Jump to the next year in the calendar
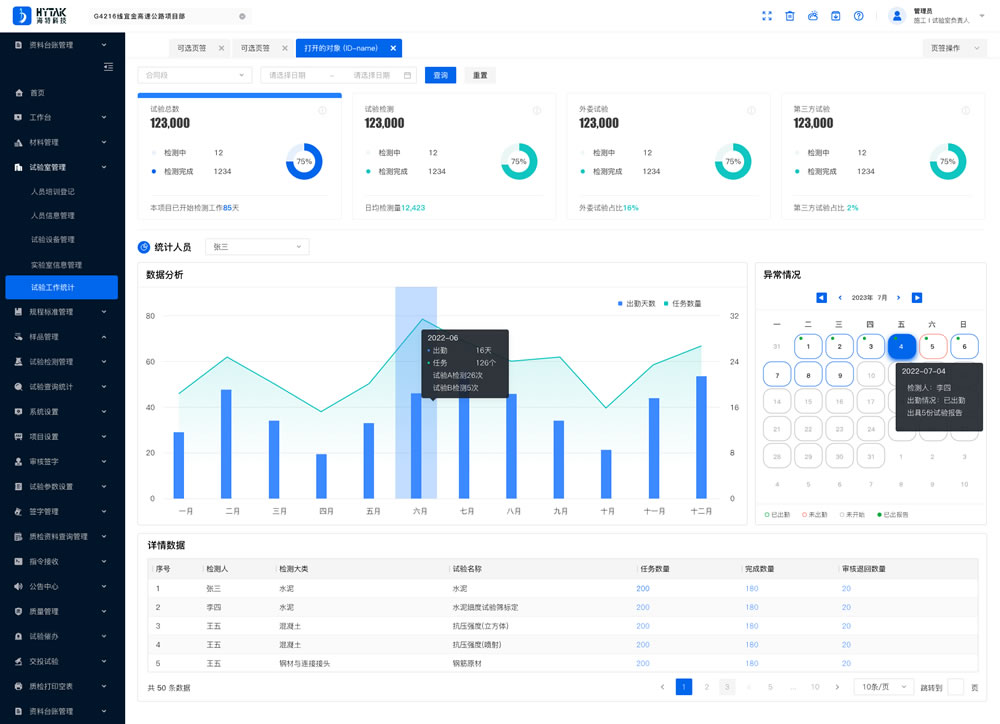 pyautogui.click(x=917, y=298)
